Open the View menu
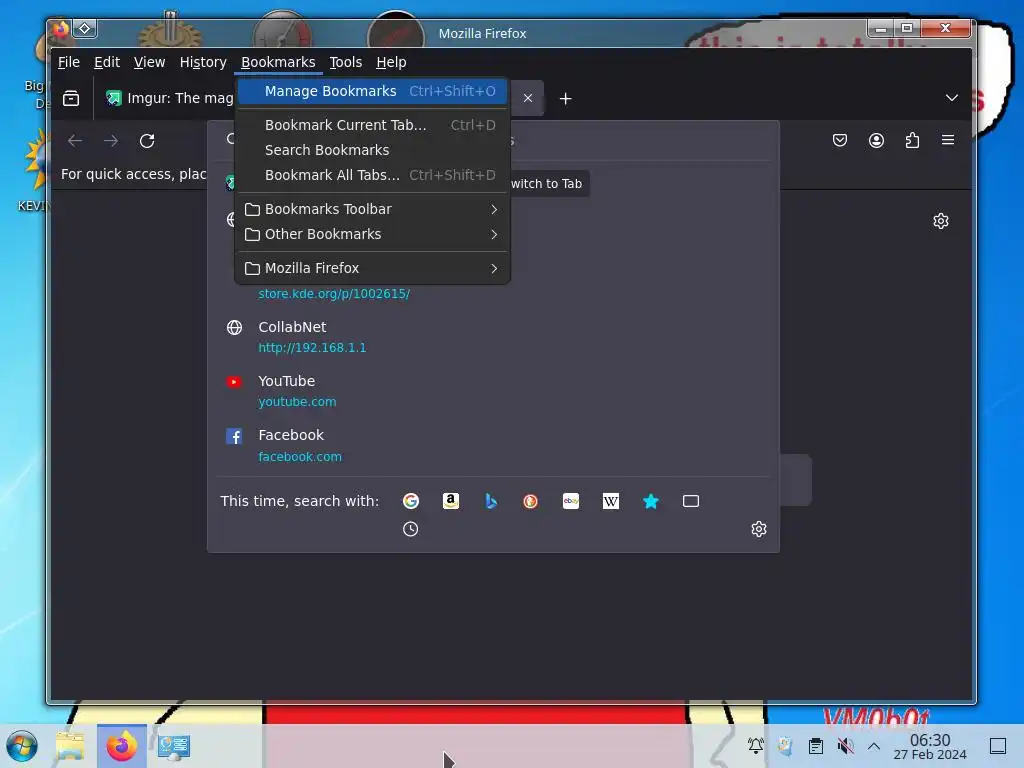 [150, 62]
